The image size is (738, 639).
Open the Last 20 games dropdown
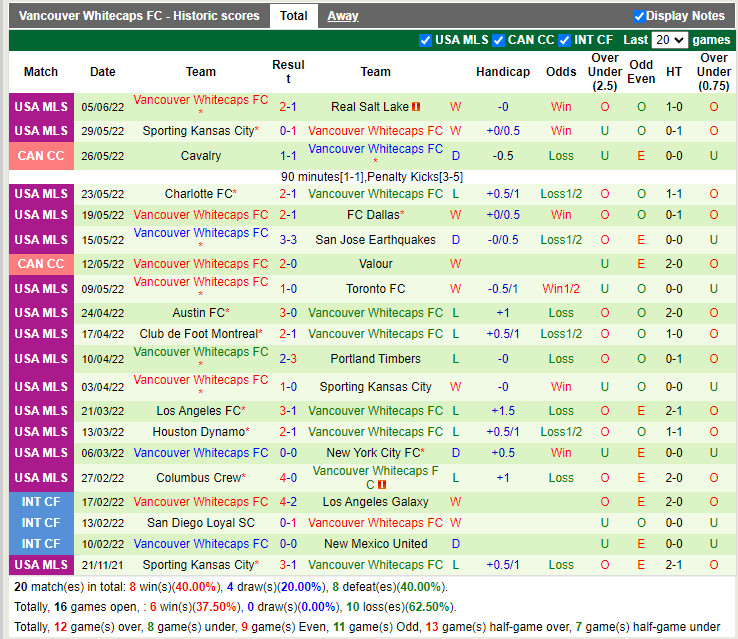[x=669, y=40]
